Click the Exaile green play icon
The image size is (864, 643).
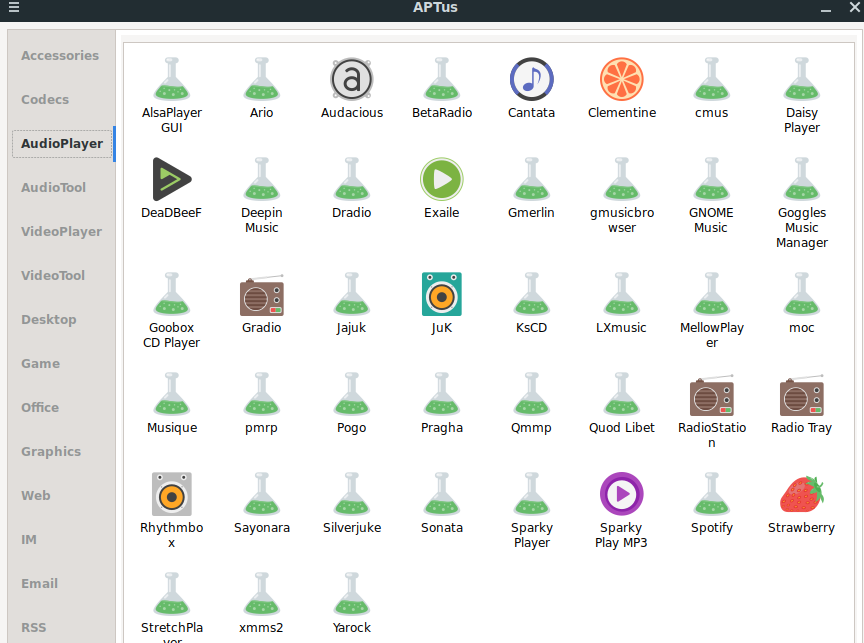pos(441,179)
